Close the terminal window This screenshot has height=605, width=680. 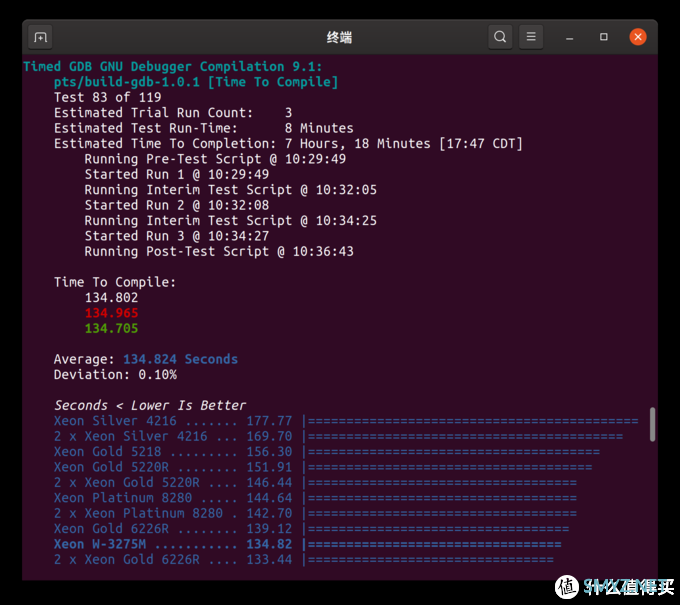(x=638, y=37)
